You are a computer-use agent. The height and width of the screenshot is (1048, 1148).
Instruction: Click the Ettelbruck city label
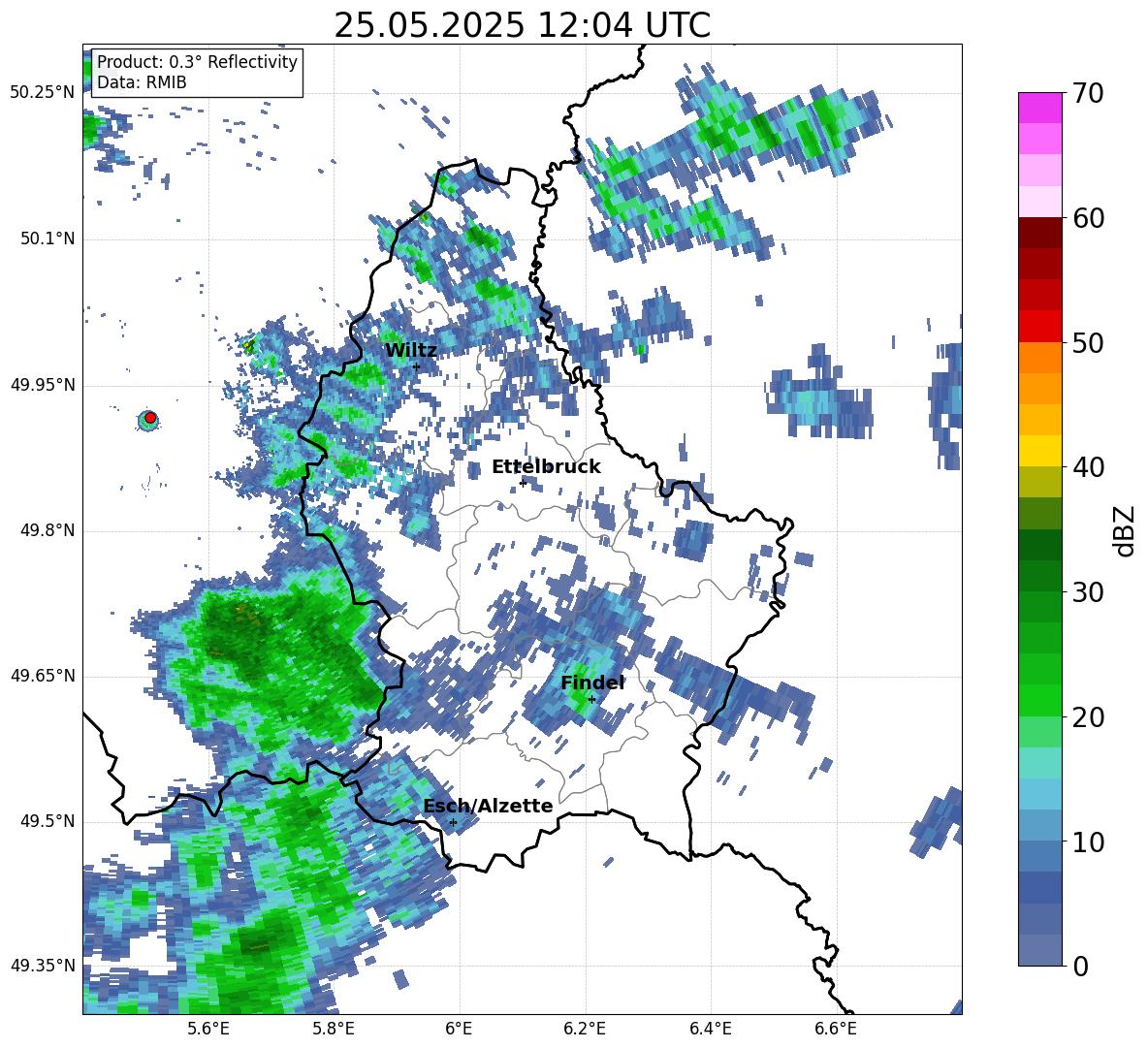tap(546, 467)
